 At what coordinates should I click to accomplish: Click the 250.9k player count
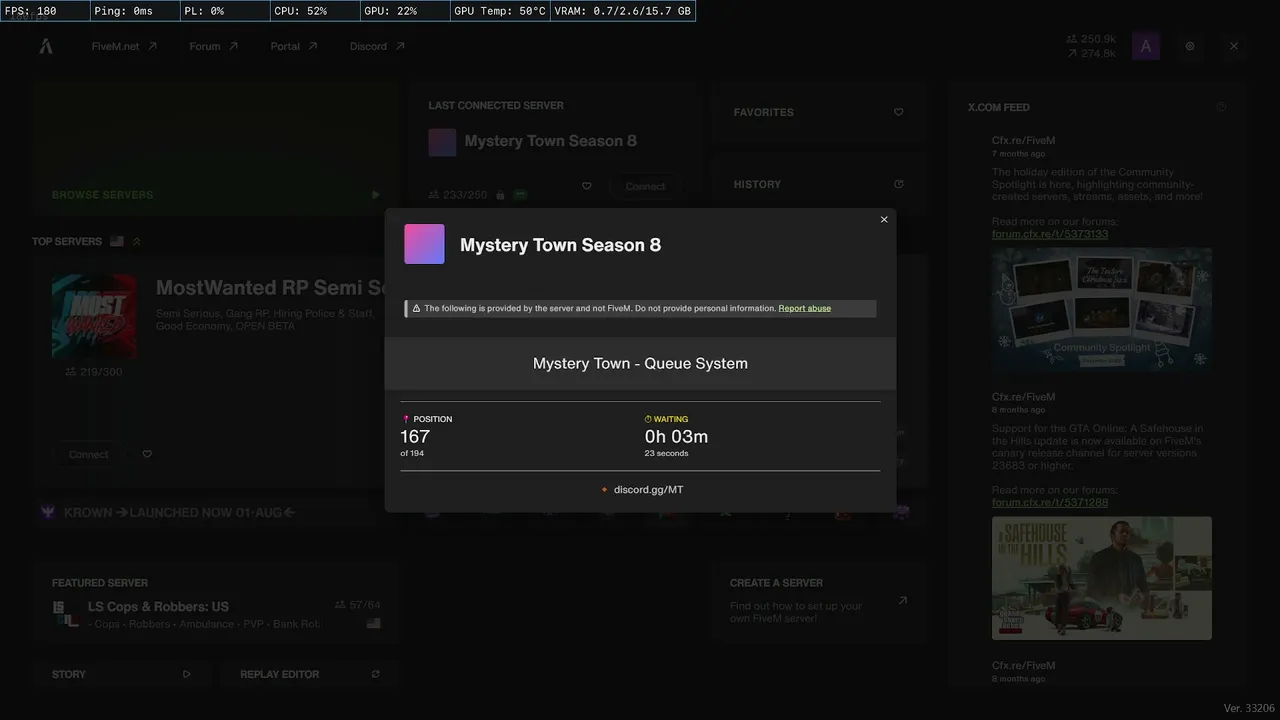(1091, 39)
